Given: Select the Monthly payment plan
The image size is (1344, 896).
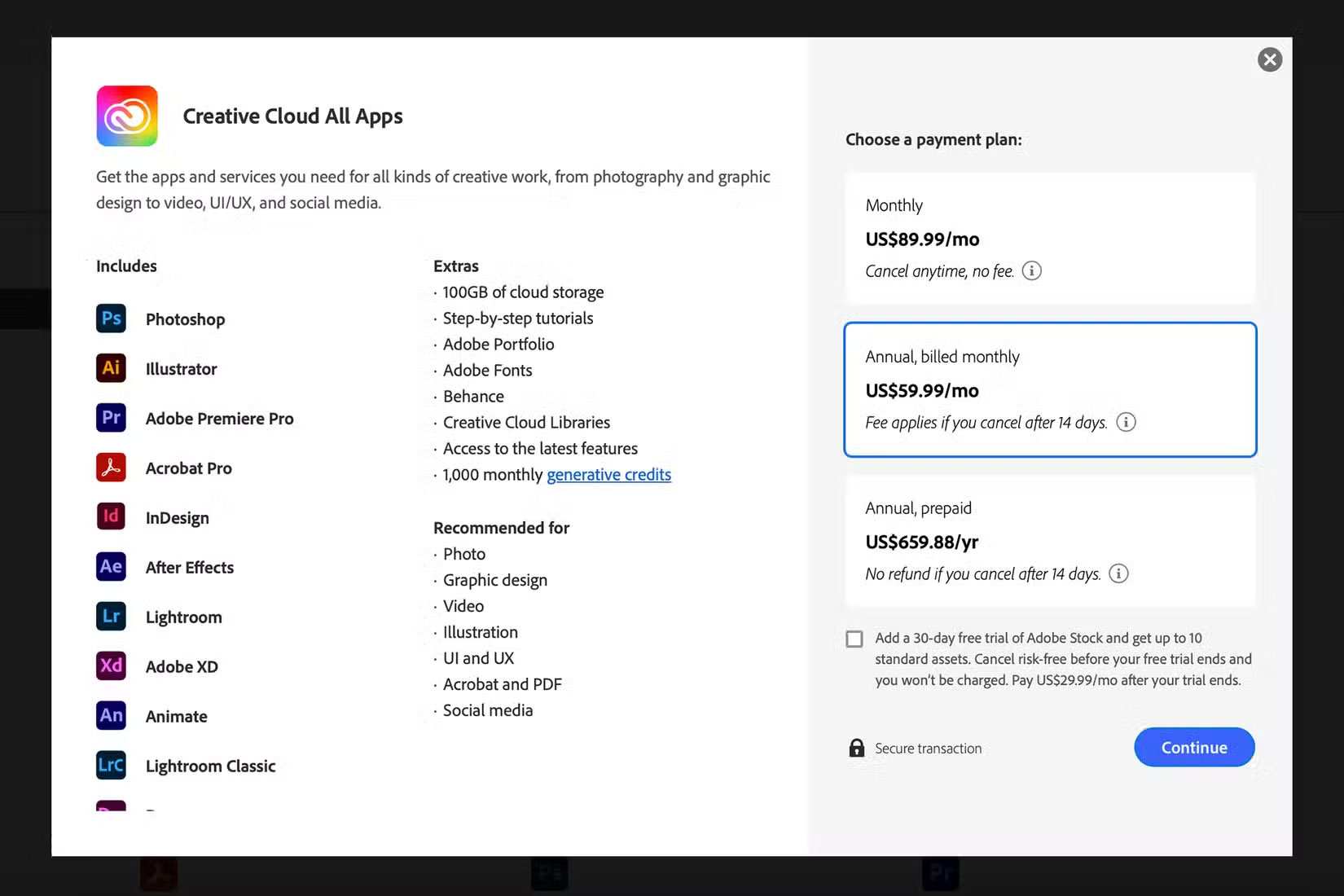Looking at the screenshot, I should [x=1050, y=238].
